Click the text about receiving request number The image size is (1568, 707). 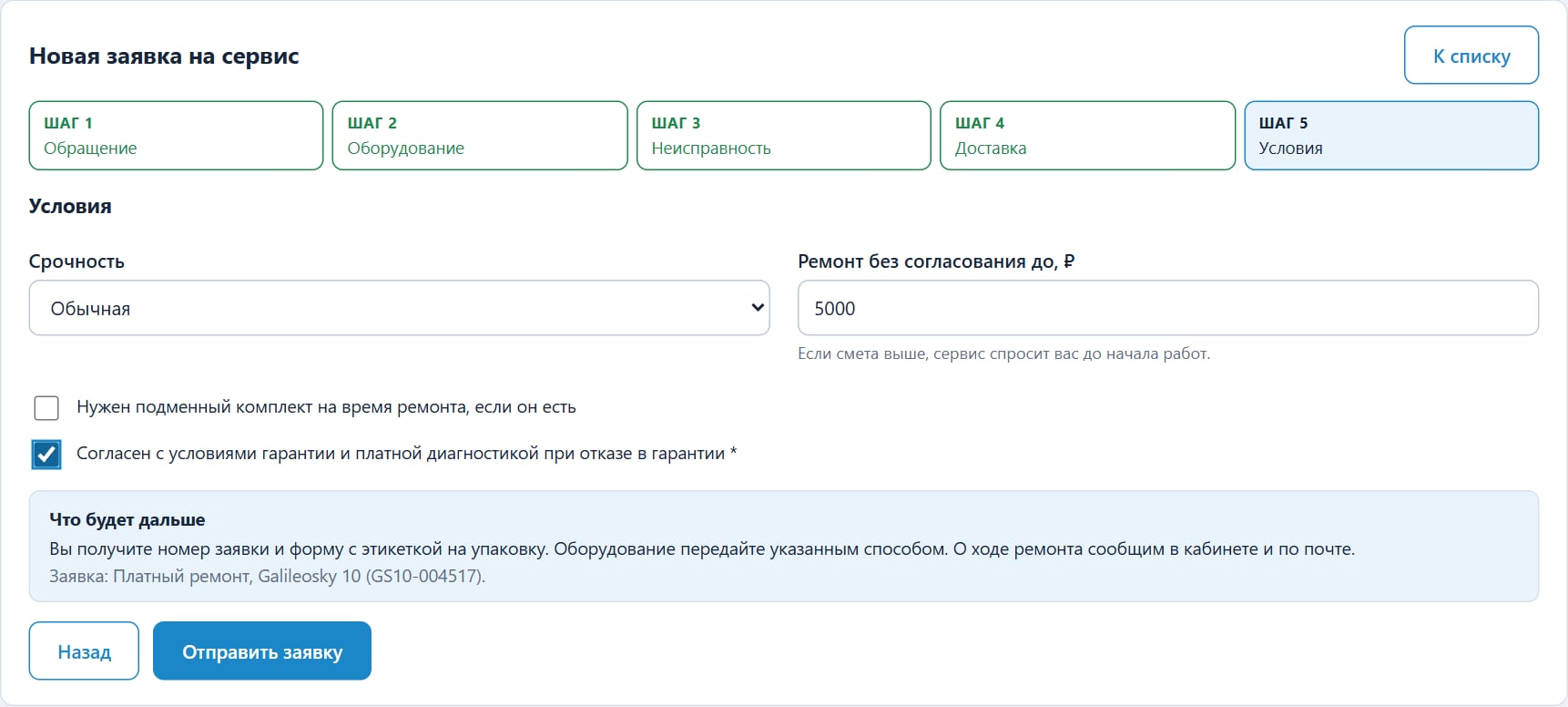point(702,549)
